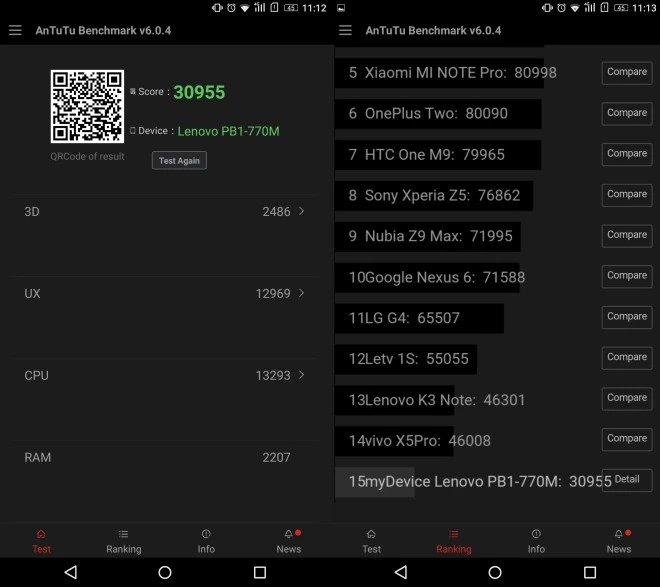
Task: Open hamburger menu in right AnTuTu screen
Action: pyautogui.click(x=345, y=30)
